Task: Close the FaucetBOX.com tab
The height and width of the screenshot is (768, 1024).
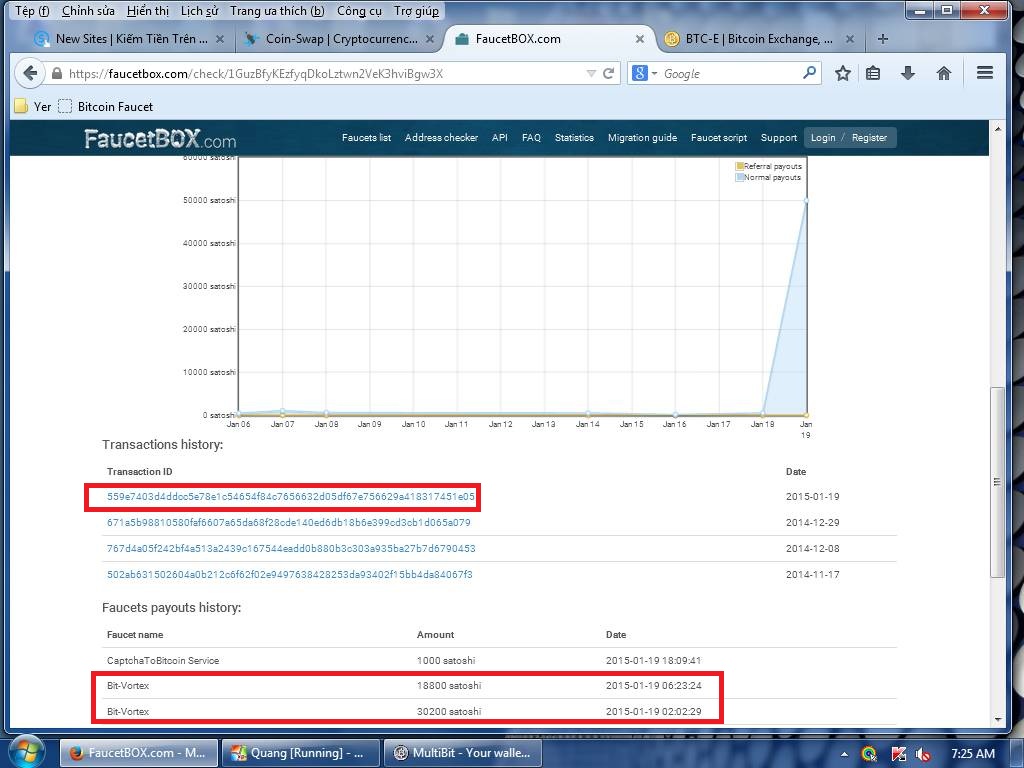Action: coord(640,39)
